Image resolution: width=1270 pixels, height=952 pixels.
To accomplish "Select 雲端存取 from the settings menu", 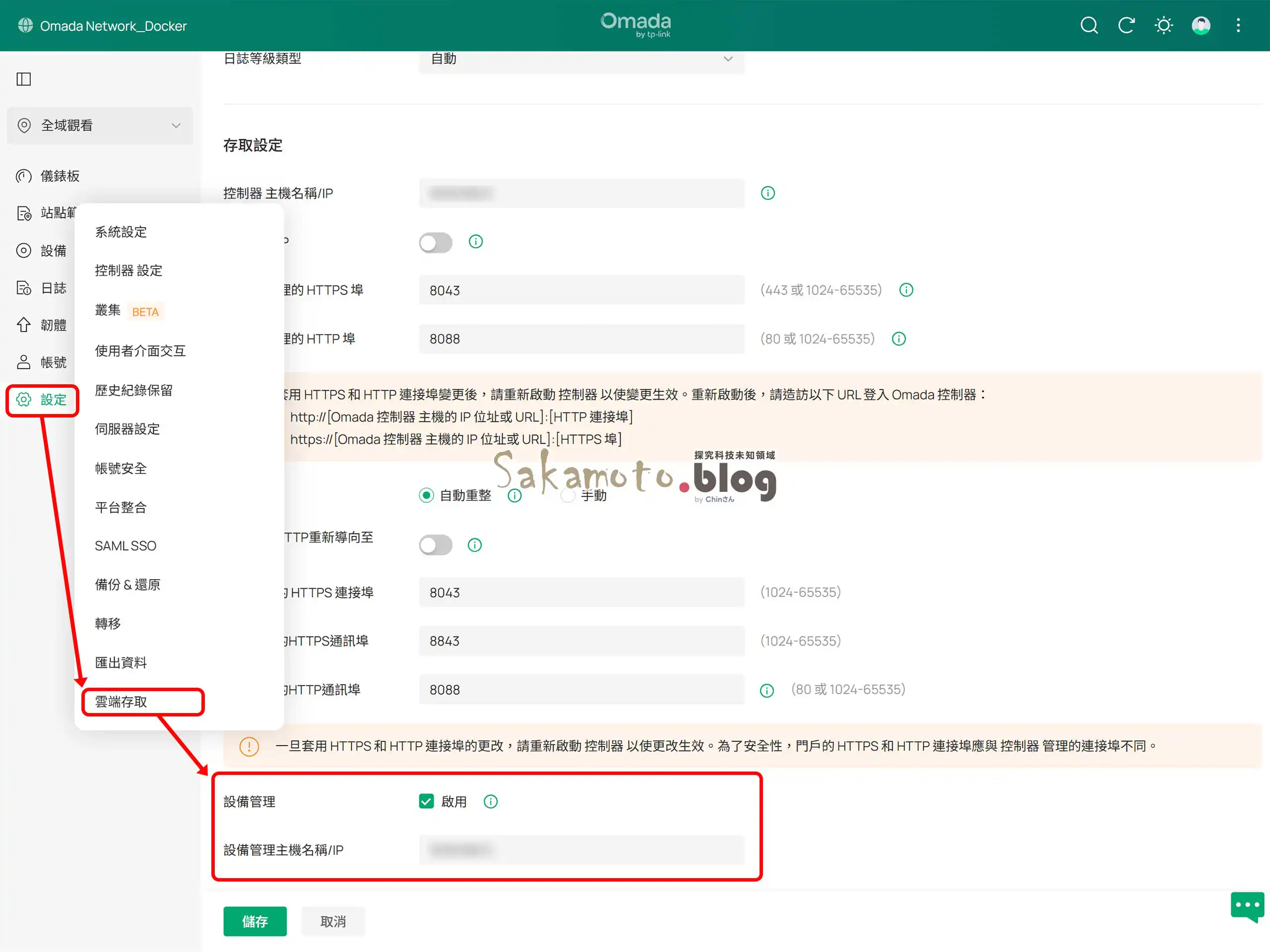I will tap(121, 701).
